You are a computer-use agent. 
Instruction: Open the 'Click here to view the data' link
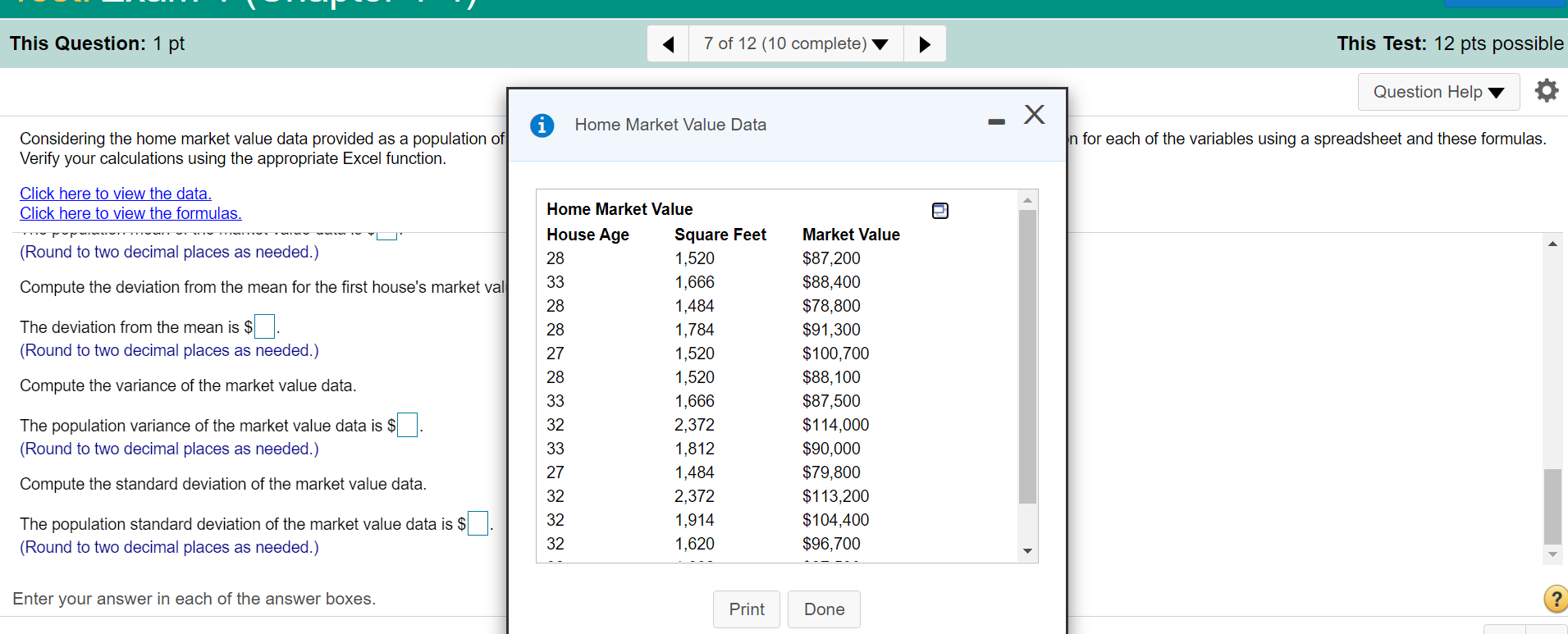pyautogui.click(x=116, y=194)
